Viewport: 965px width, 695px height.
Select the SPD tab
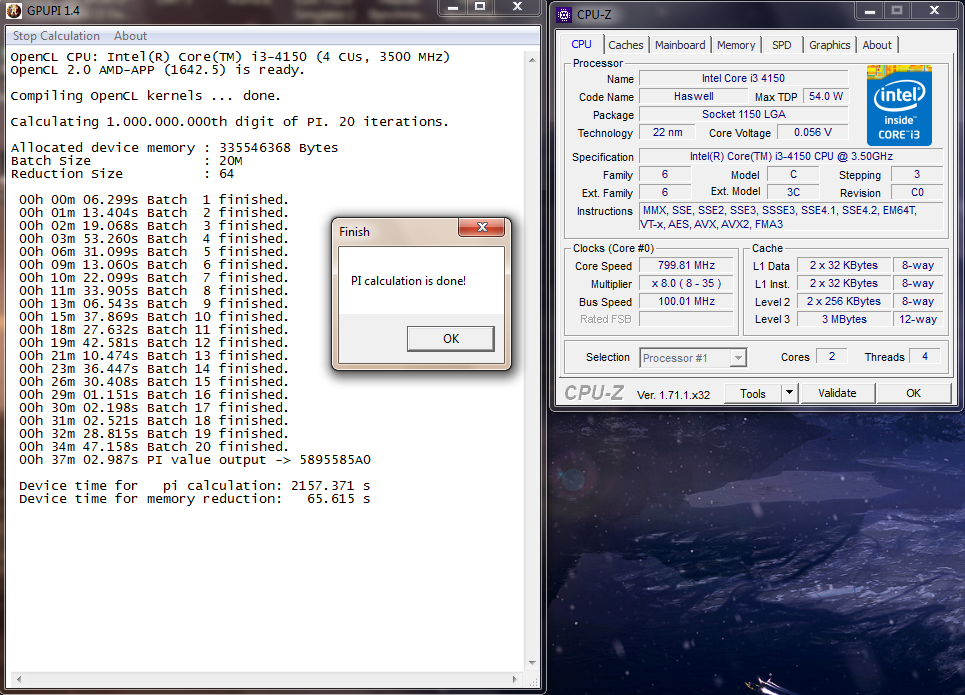781,45
